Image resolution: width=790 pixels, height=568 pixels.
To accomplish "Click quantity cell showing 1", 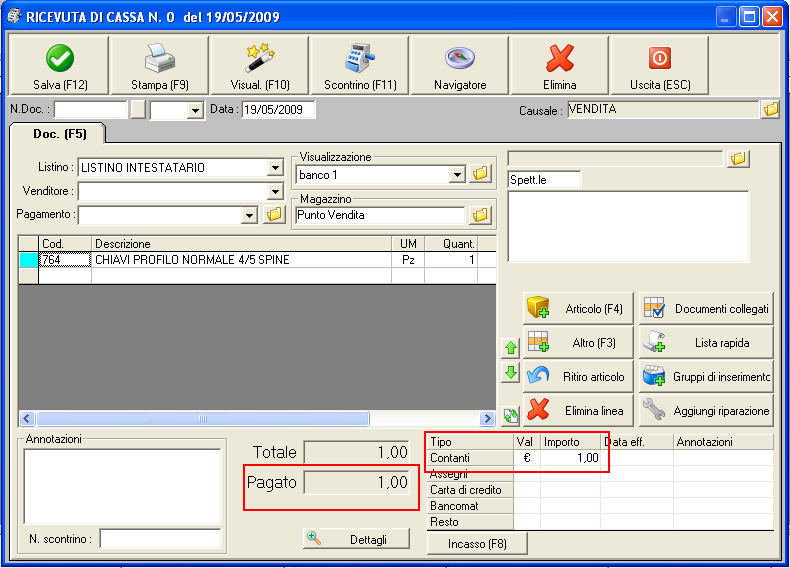I will (x=451, y=260).
